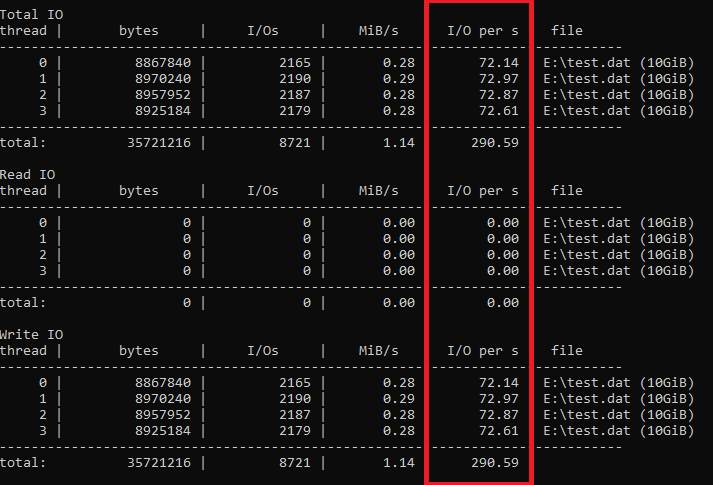Click bytes value 8957952 in Total IO thread 2

tap(163, 95)
